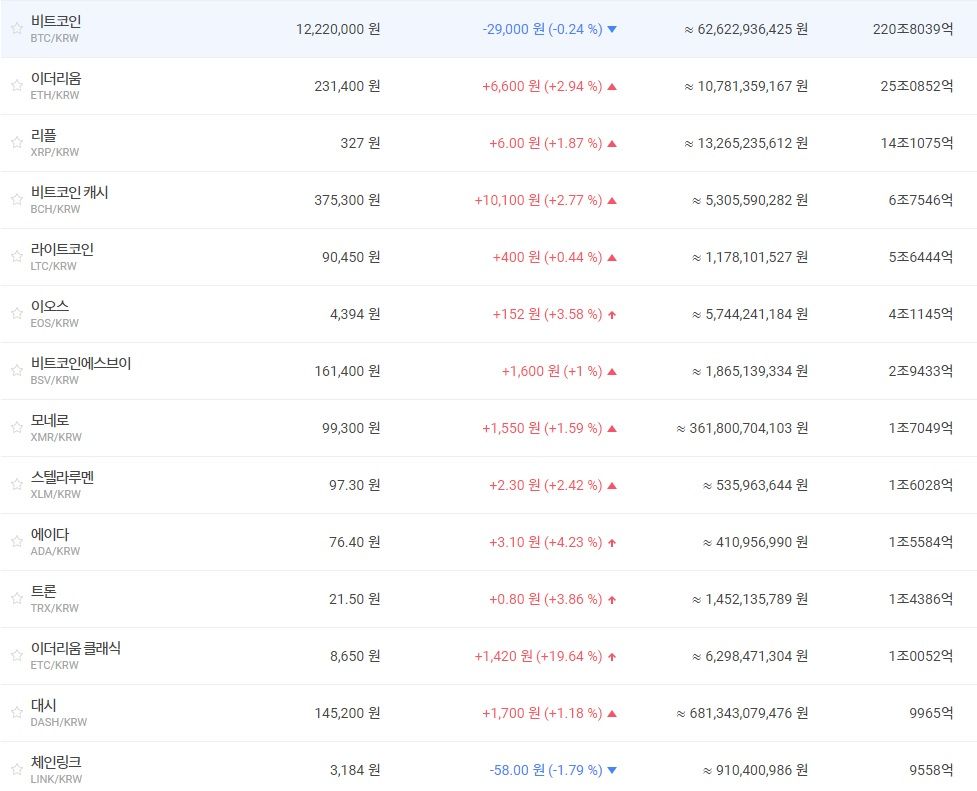Mark Ripple XRP/KRW as favorite

pos(16,143)
